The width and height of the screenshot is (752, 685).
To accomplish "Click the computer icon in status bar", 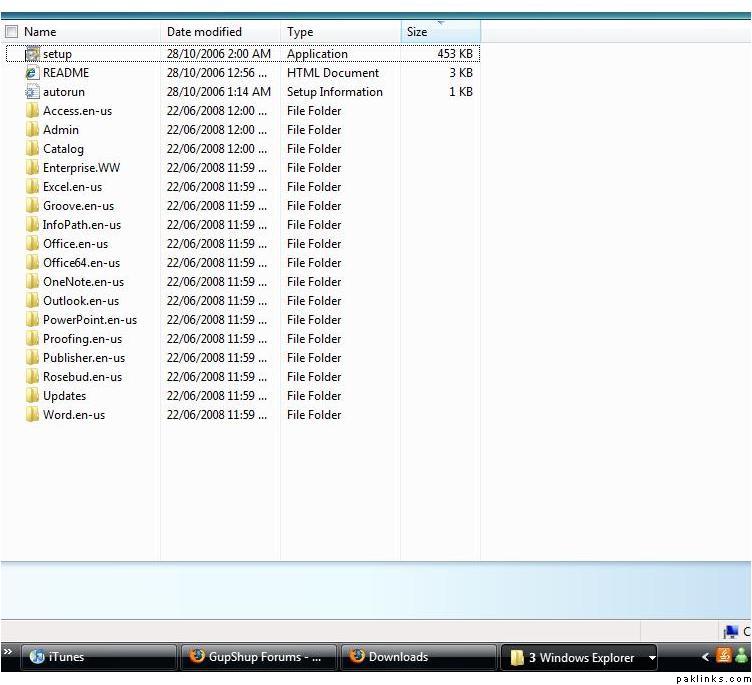I will click(x=731, y=632).
